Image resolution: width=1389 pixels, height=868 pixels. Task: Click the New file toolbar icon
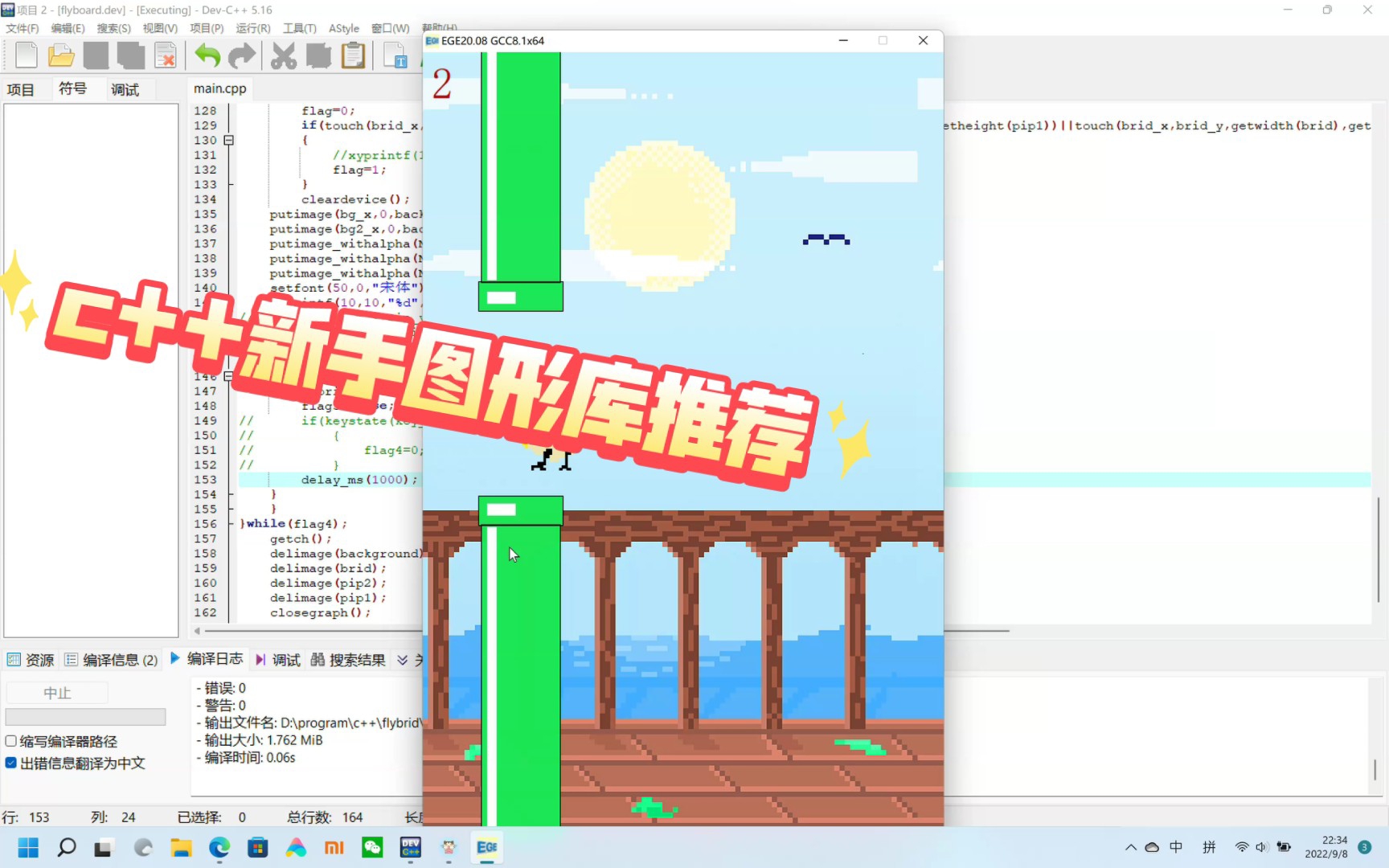tap(26, 55)
